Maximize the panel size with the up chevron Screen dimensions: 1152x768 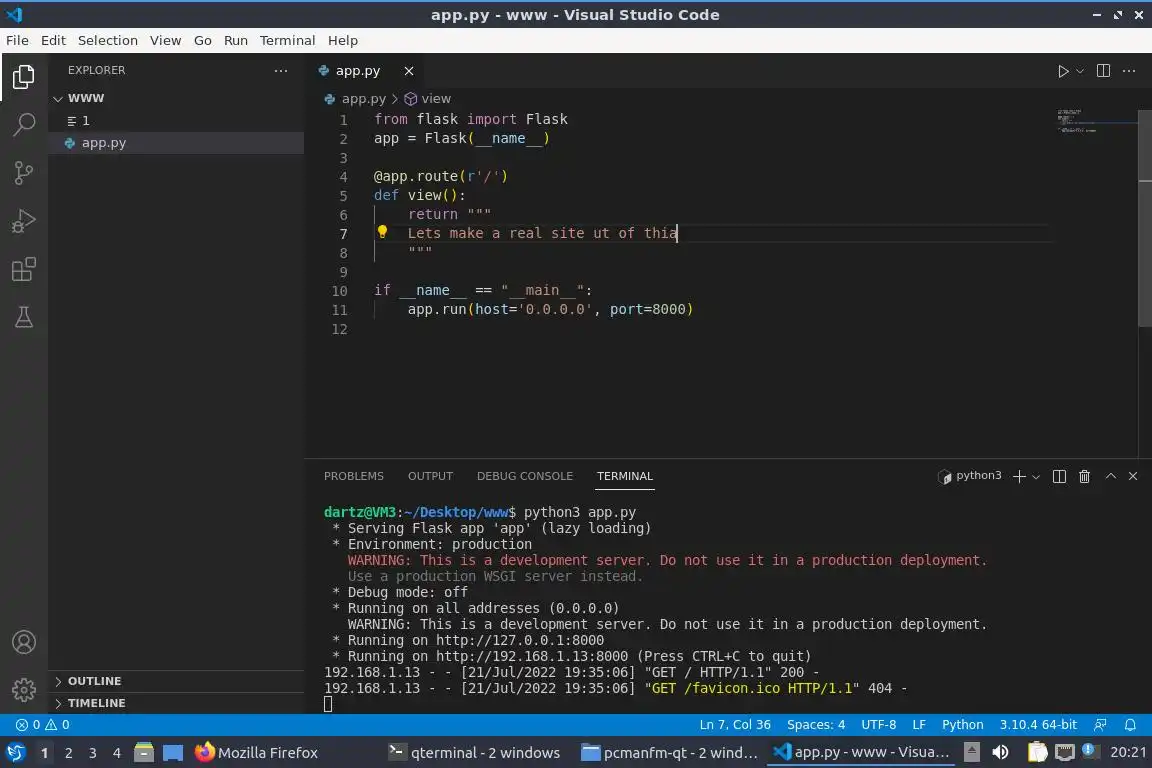coord(1111,476)
